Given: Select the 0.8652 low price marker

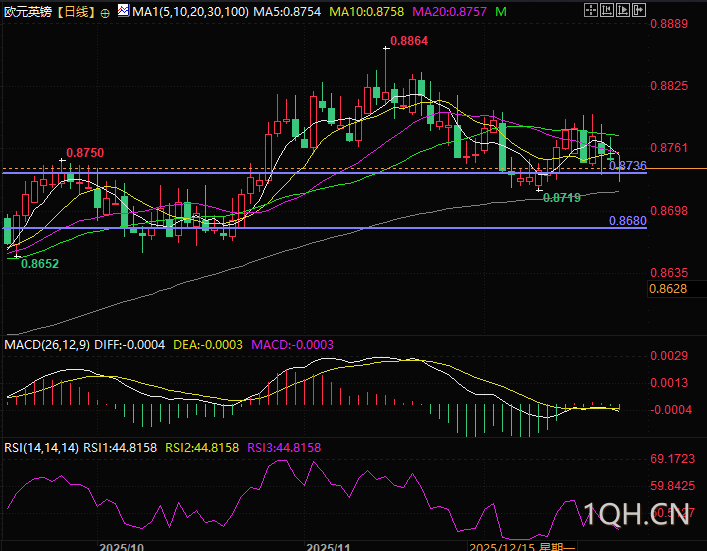Looking at the screenshot, I should [39, 264].
